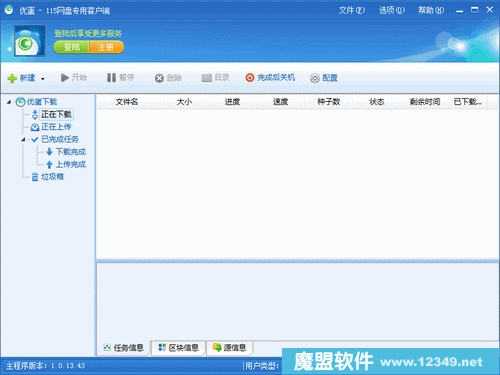Open the 目录 folder icon
Screen dimensions: 500x375
point(207,78)
